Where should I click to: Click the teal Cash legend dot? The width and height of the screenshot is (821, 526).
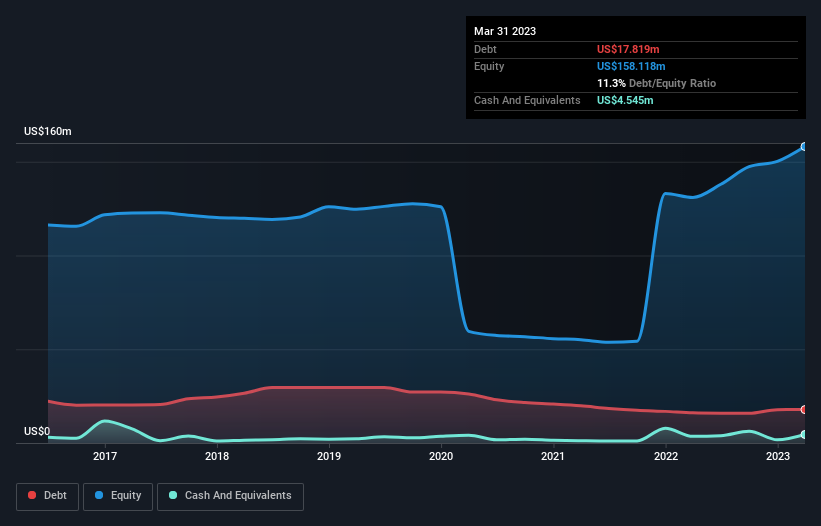(x=173, y=495)
